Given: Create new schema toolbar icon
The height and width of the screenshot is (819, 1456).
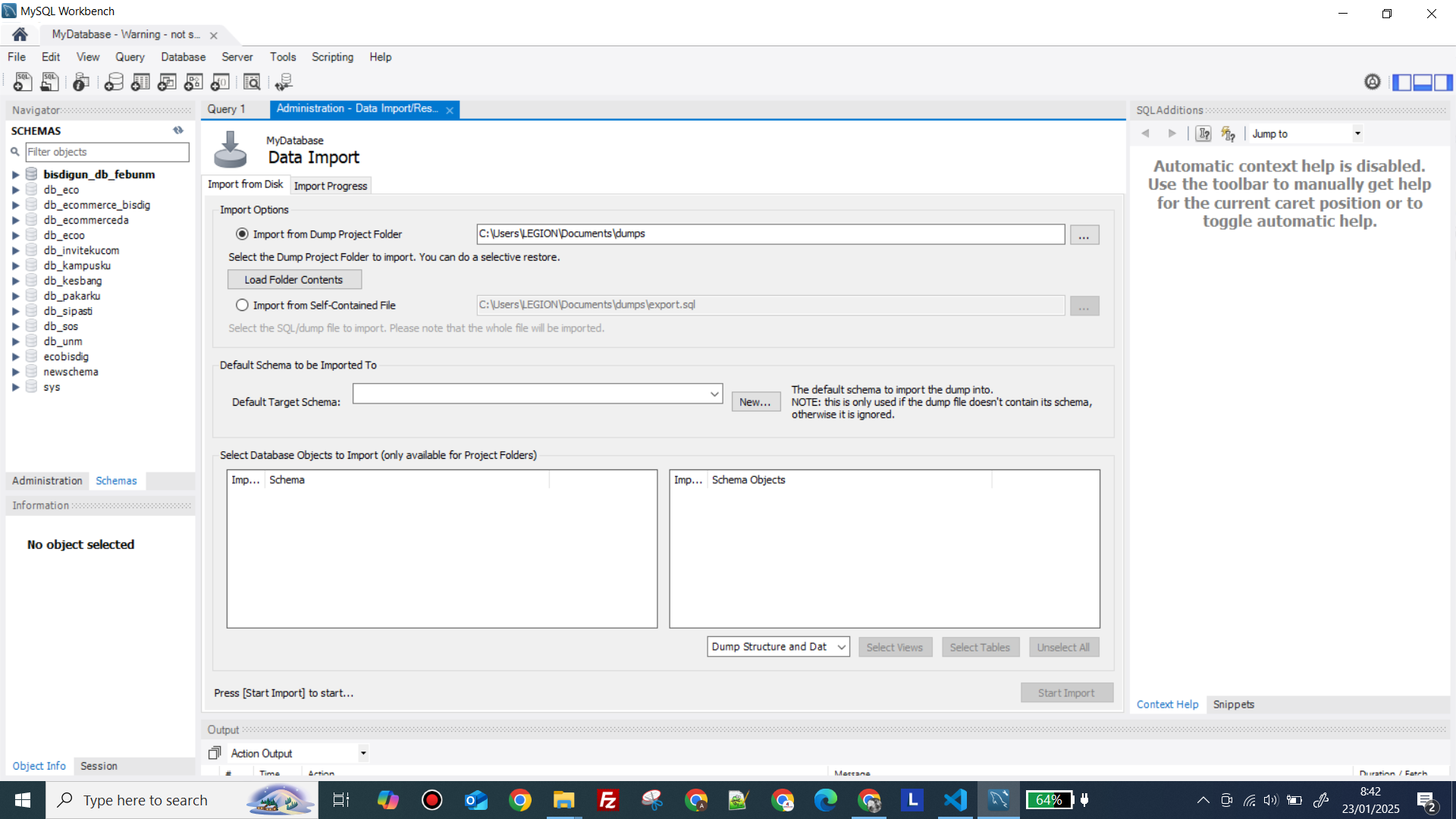Looking at the screenshot, I should point(114,82).
